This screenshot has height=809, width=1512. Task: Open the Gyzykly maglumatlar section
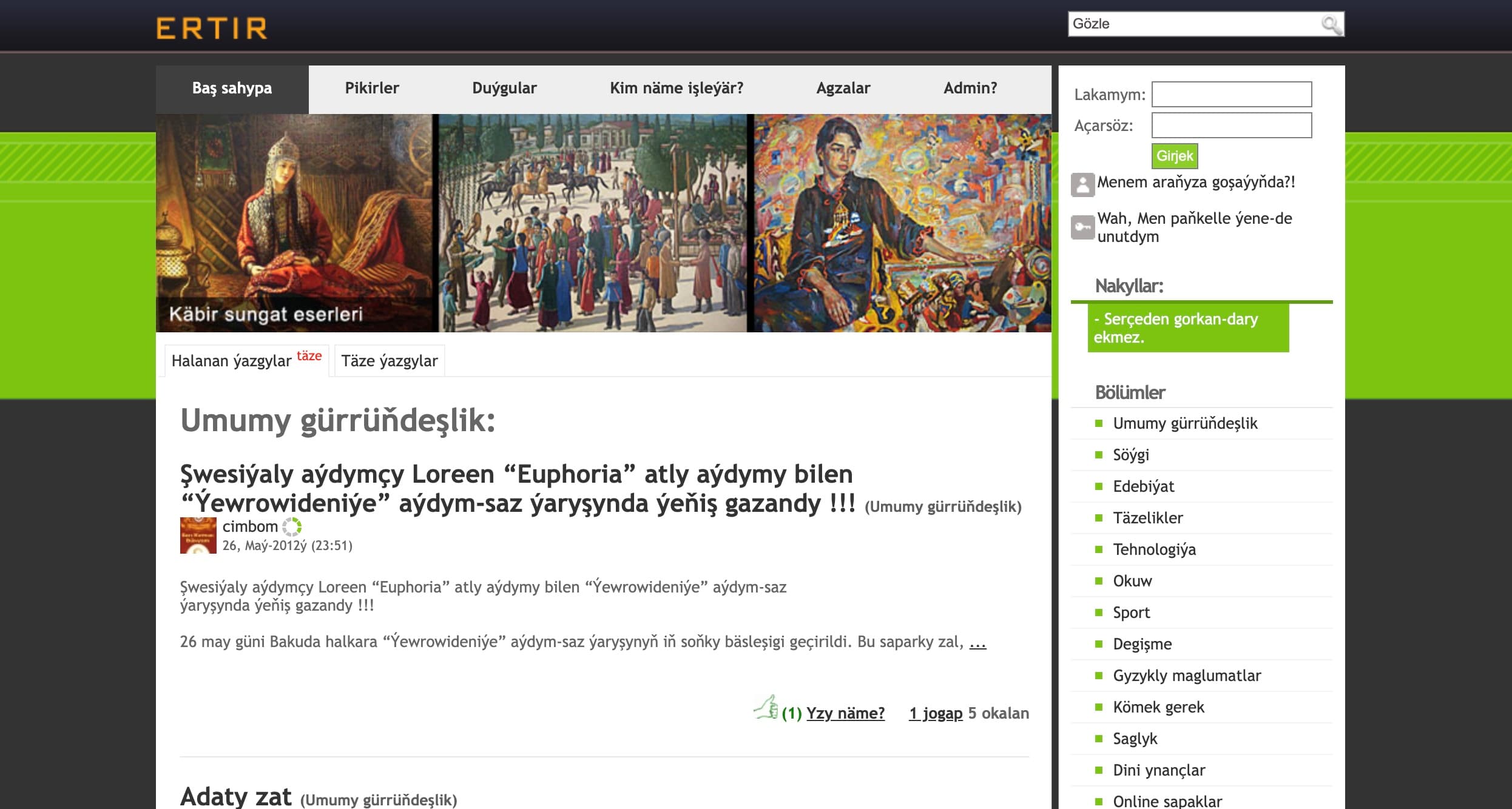pyautogui.click(x=1187, y=676)
